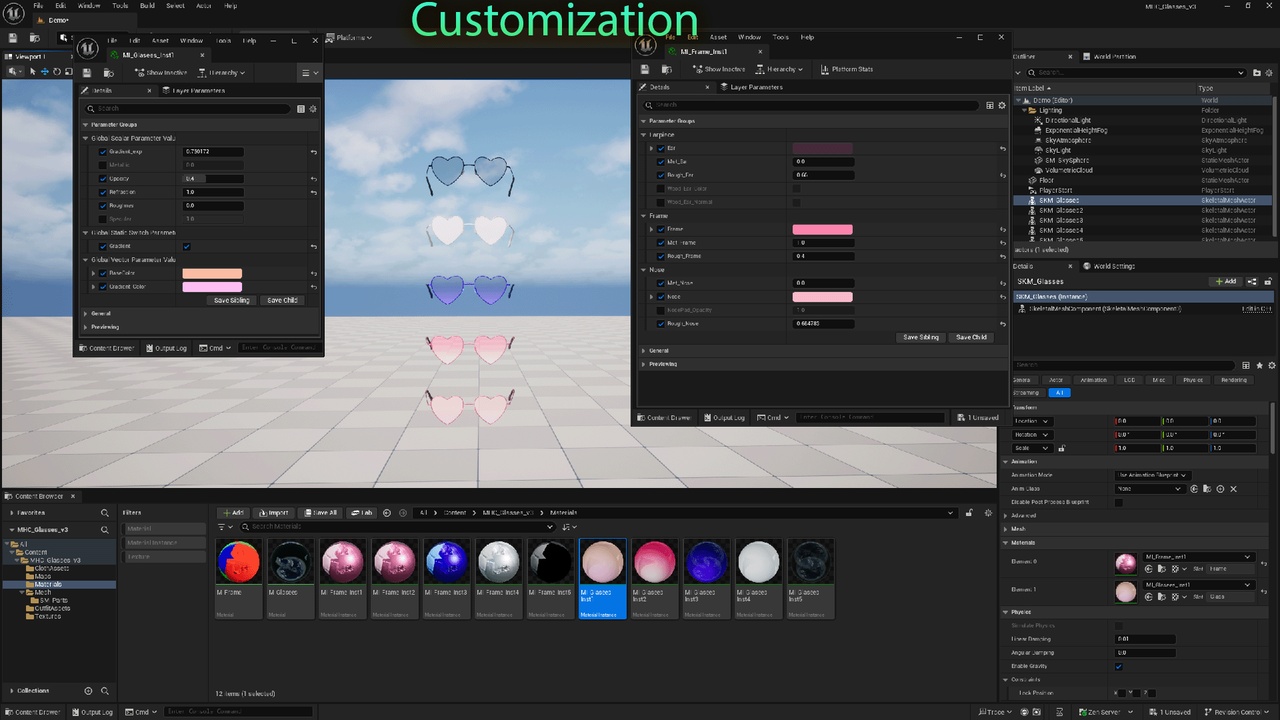Open Gradient Color pink swatch

click(212, 287)
